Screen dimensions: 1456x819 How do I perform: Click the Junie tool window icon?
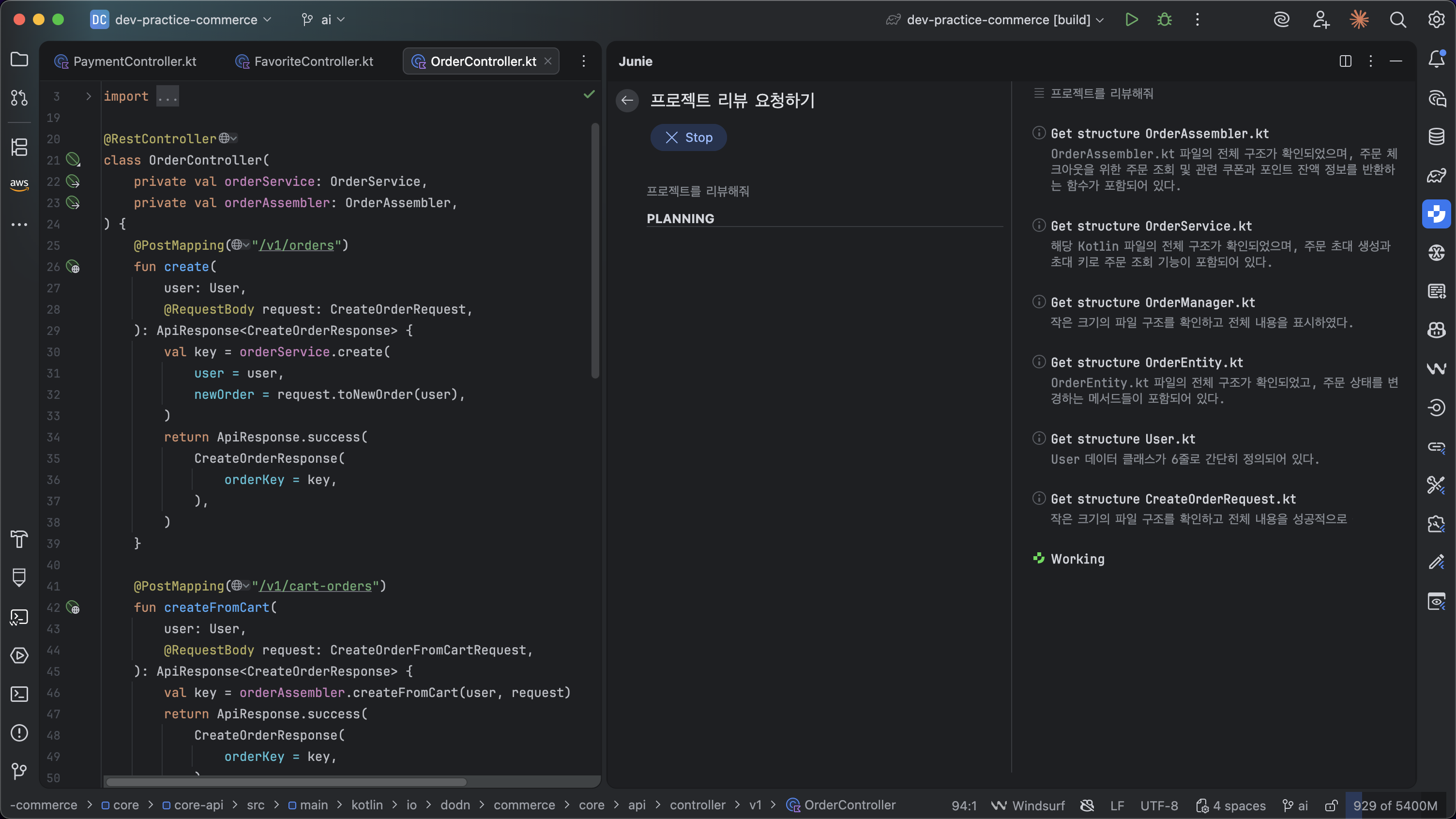click(1436, 214)
